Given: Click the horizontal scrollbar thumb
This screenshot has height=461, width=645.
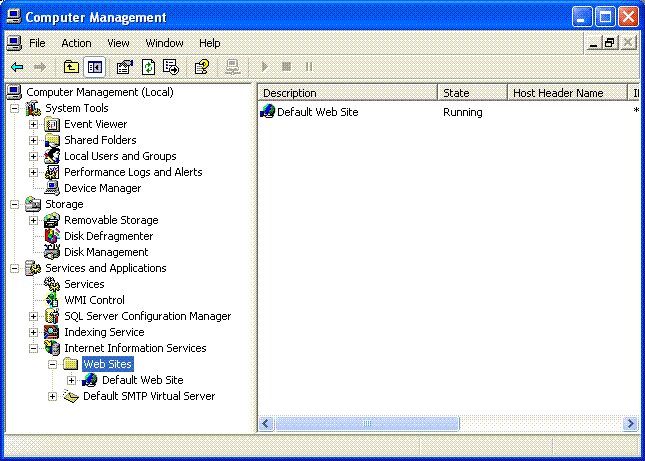Looking at the screenshot, I should click(x=367, y=424).
